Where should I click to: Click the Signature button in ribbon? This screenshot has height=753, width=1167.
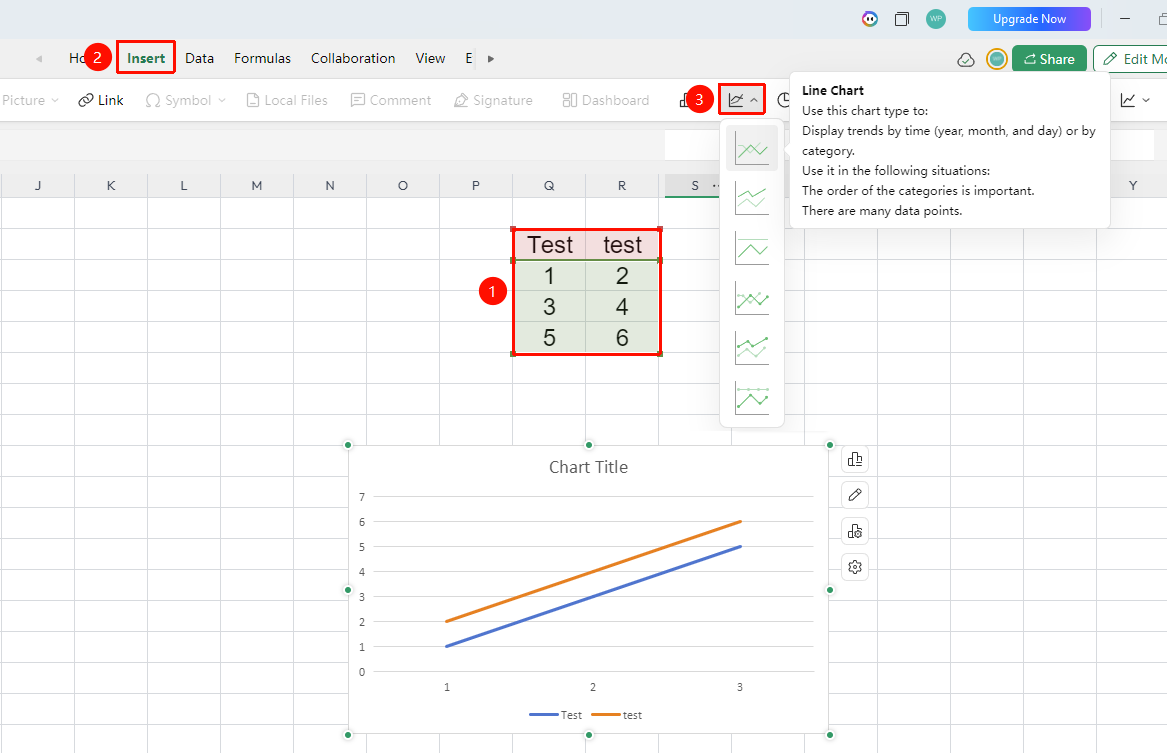(x=493, y=100)
